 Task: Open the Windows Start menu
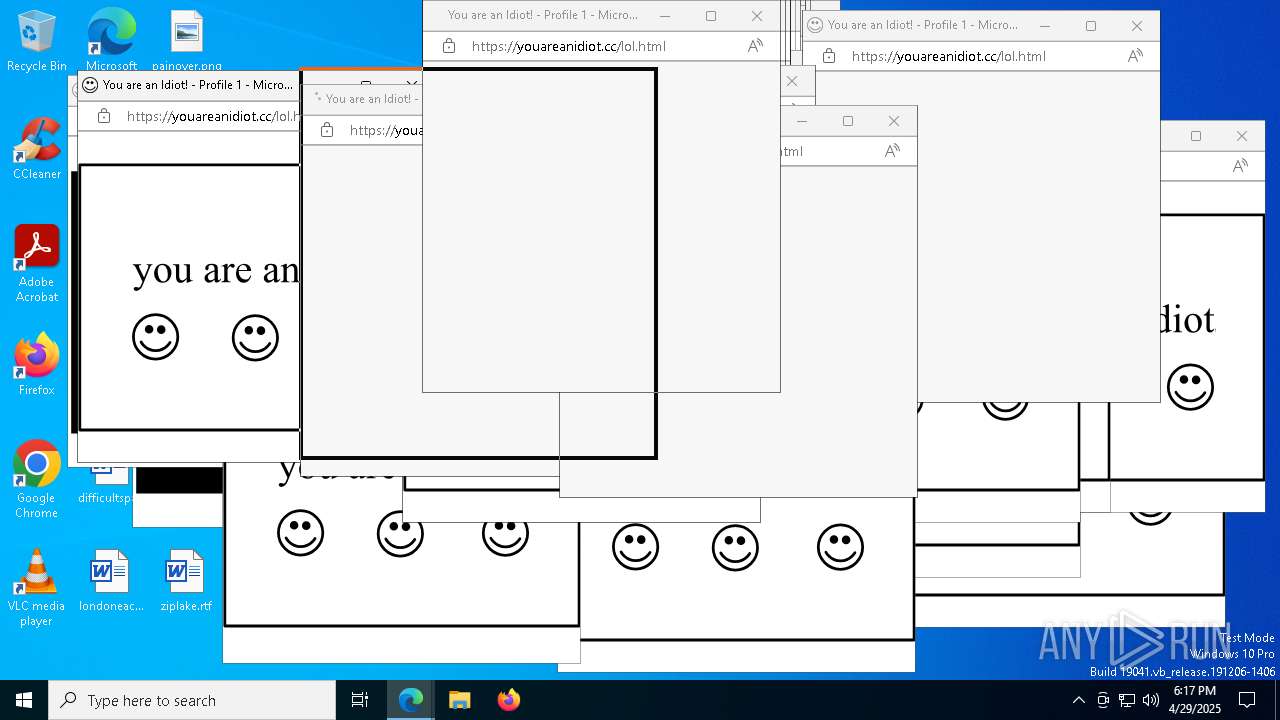[x=24, y=700]
